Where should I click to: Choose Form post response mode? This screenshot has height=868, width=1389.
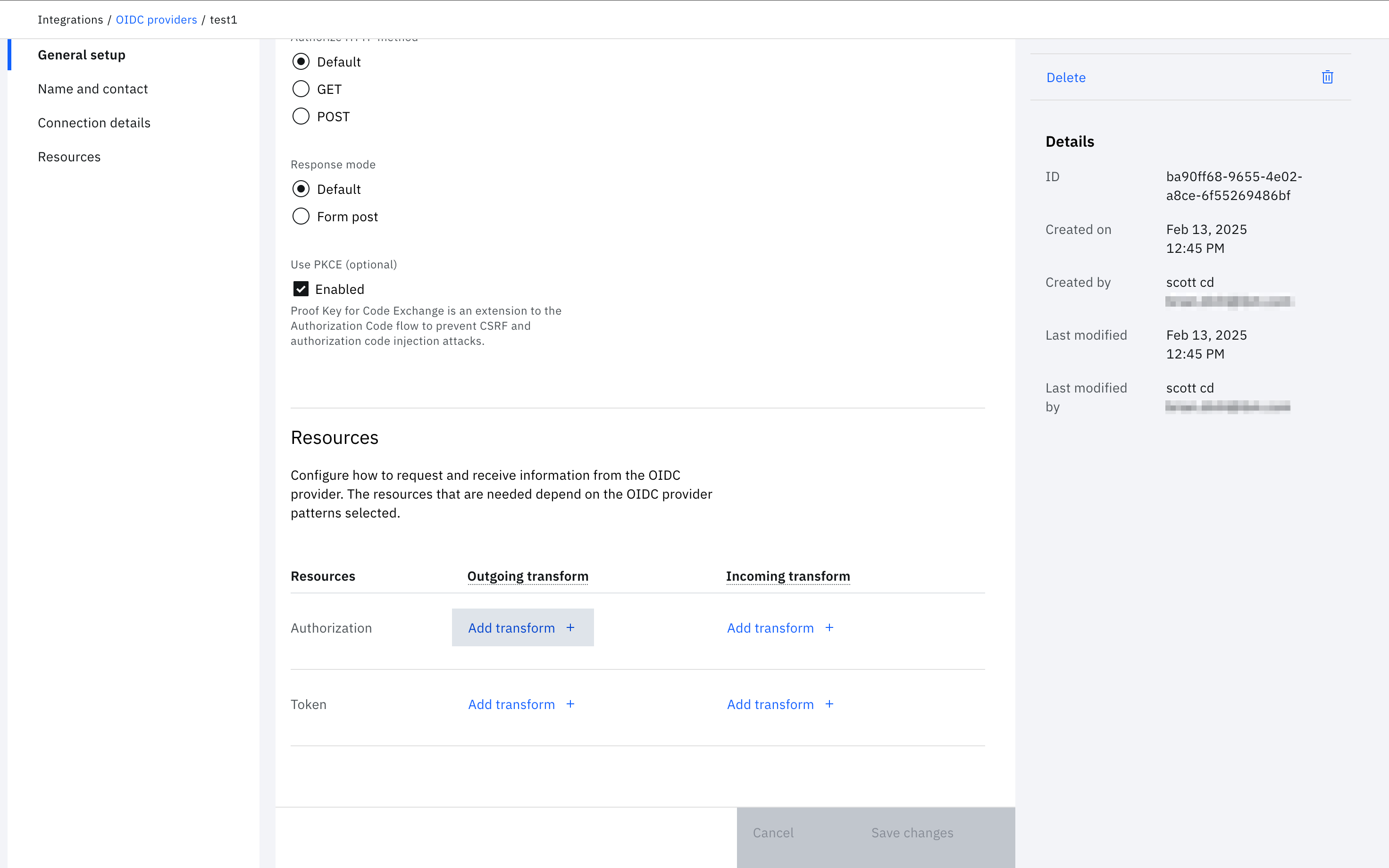point(301,217)
